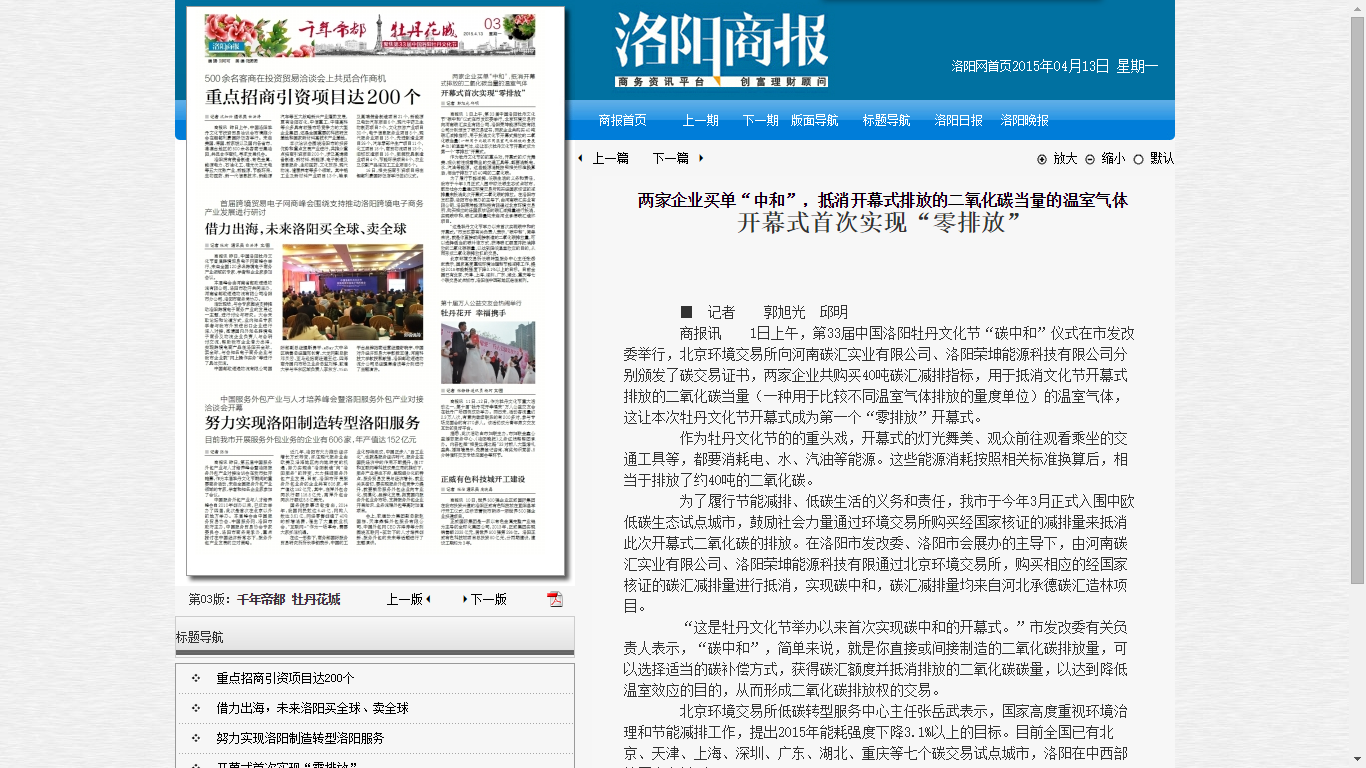Open list item 重点招商引资项目达200个

pyautogui.click(x=285, y=678)
